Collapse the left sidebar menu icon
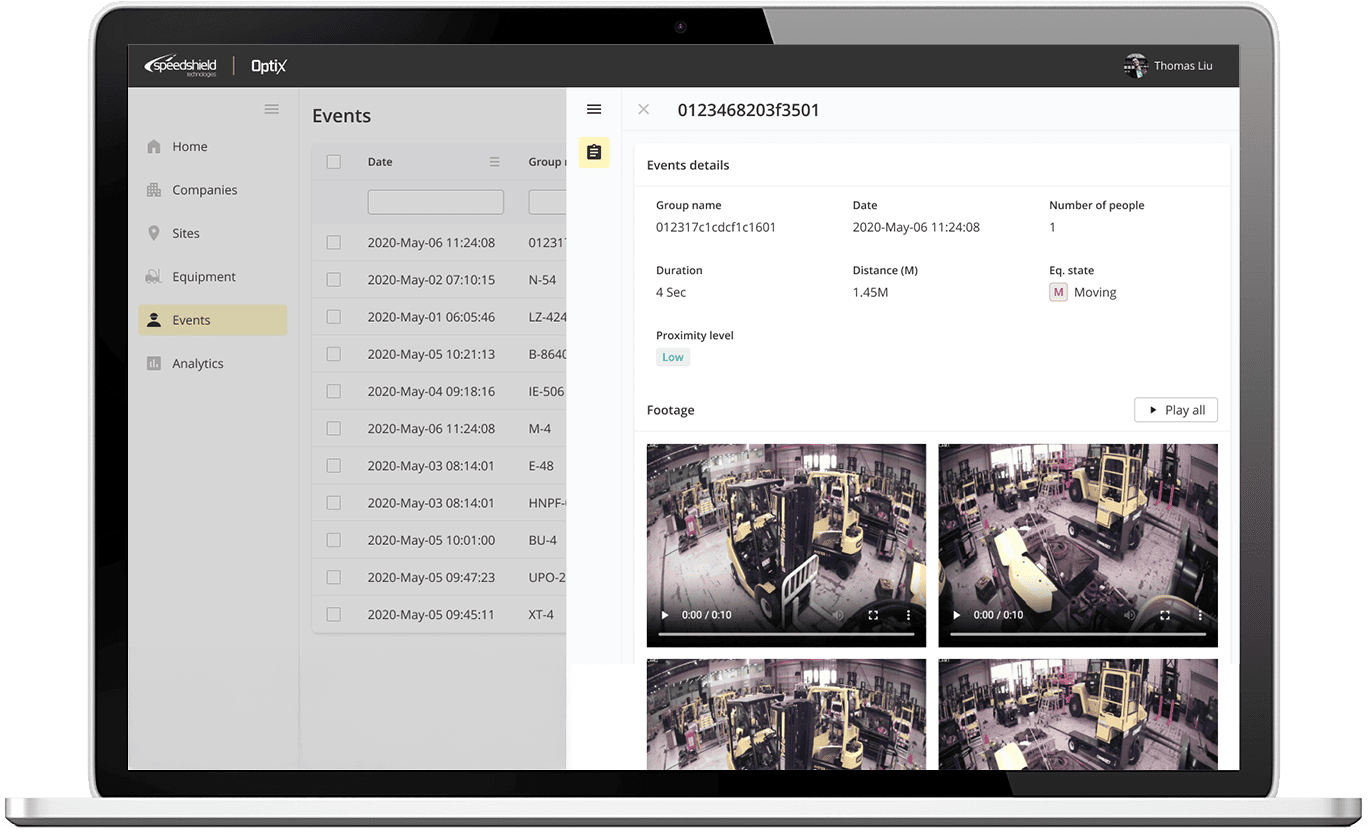 coord(271,110)
